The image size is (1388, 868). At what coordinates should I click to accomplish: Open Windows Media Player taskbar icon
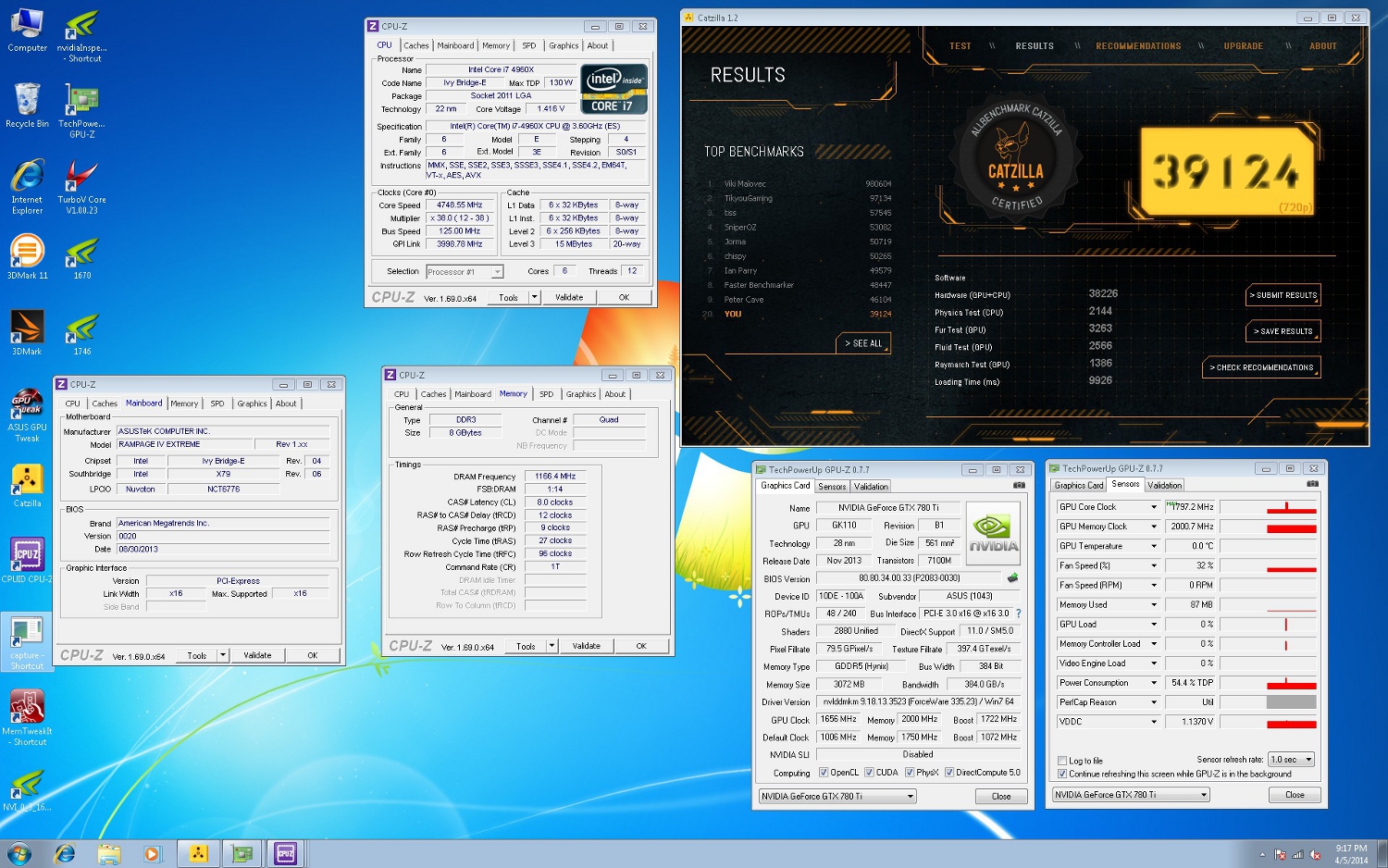click(153, 853)
